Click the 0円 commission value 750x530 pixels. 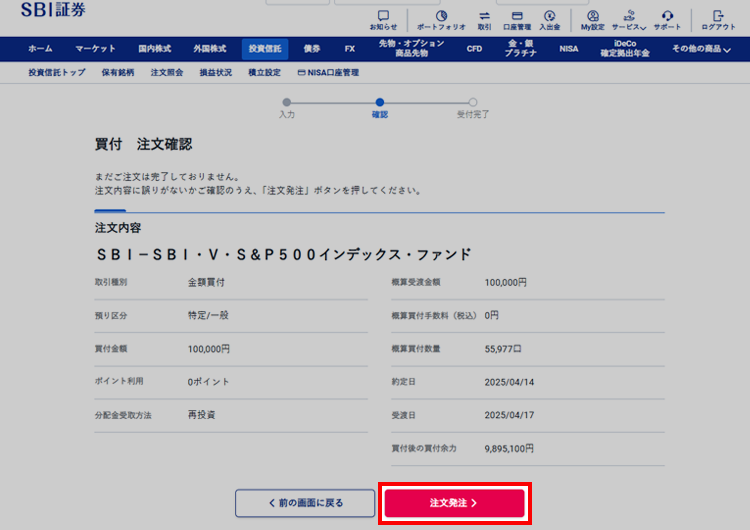point(491,315)
